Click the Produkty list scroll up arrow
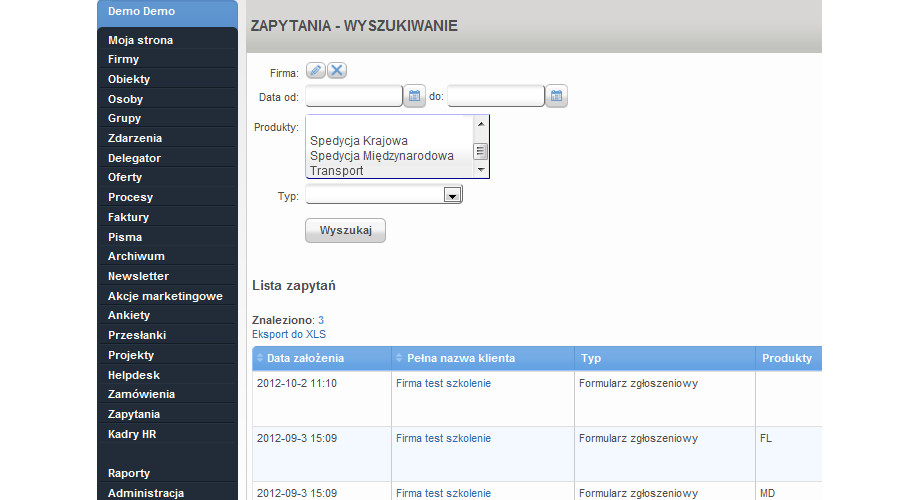The width and height of the screenshot is (920, 500). click(481, 124)
